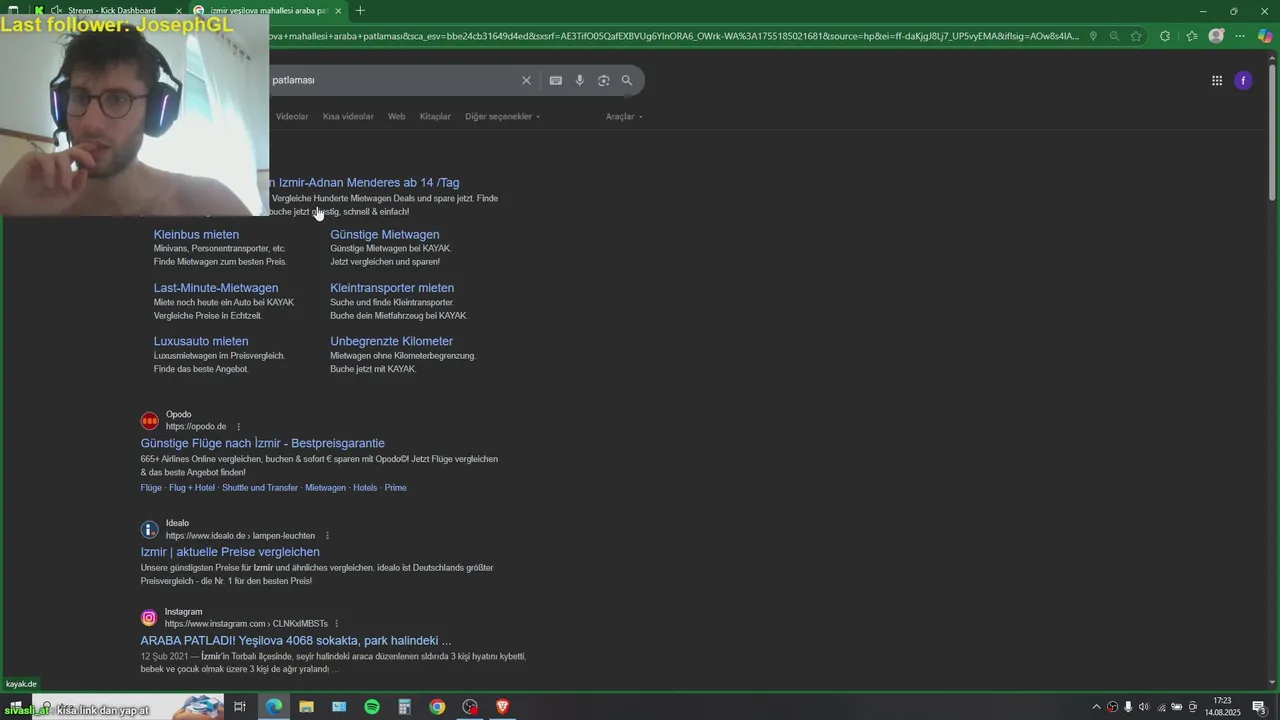The image size is (1280, 720).
Task: Show hidden system tray icons
Action: (x=1096, y=707)
